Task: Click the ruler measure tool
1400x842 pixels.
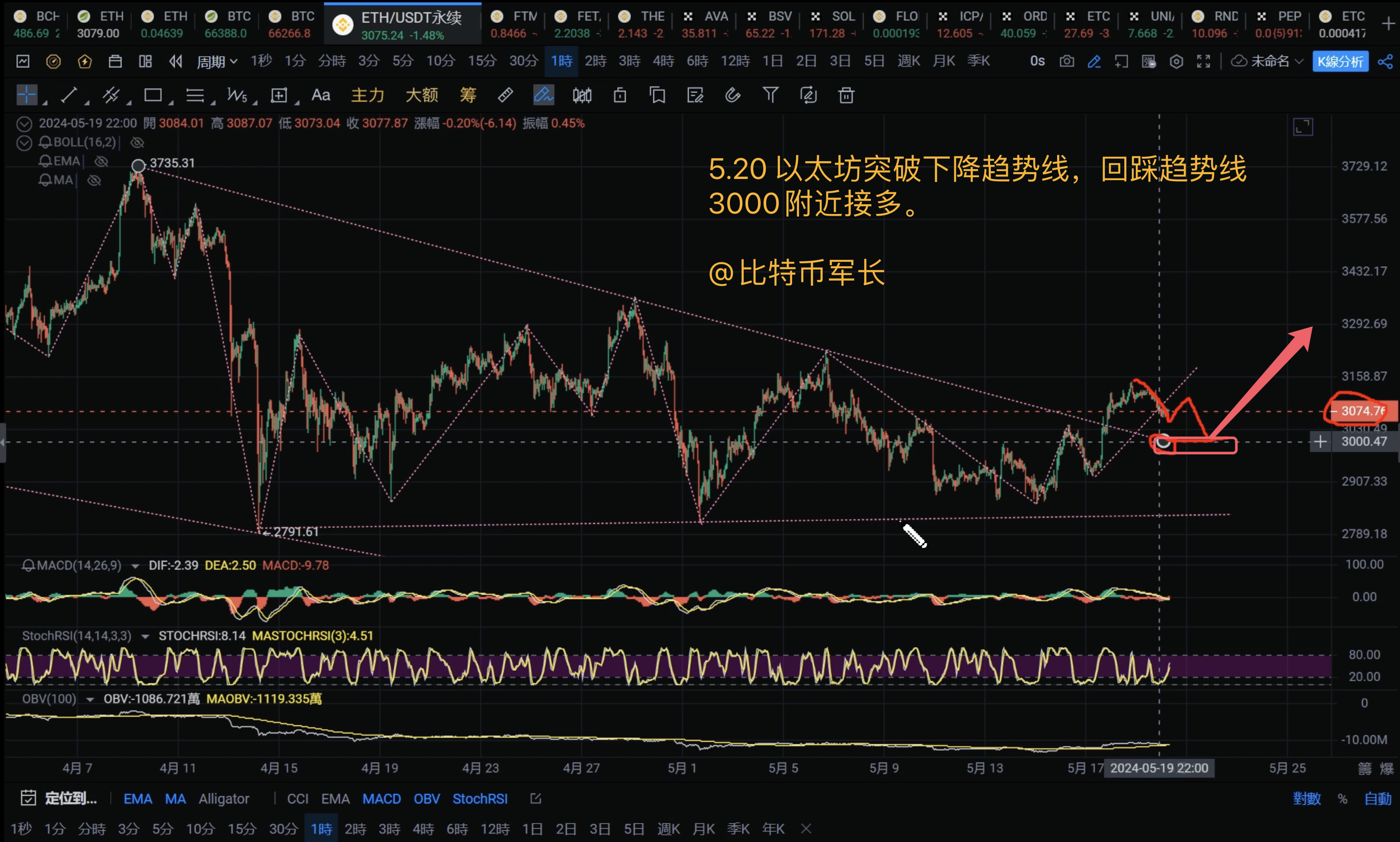Action: coord(505,95)
